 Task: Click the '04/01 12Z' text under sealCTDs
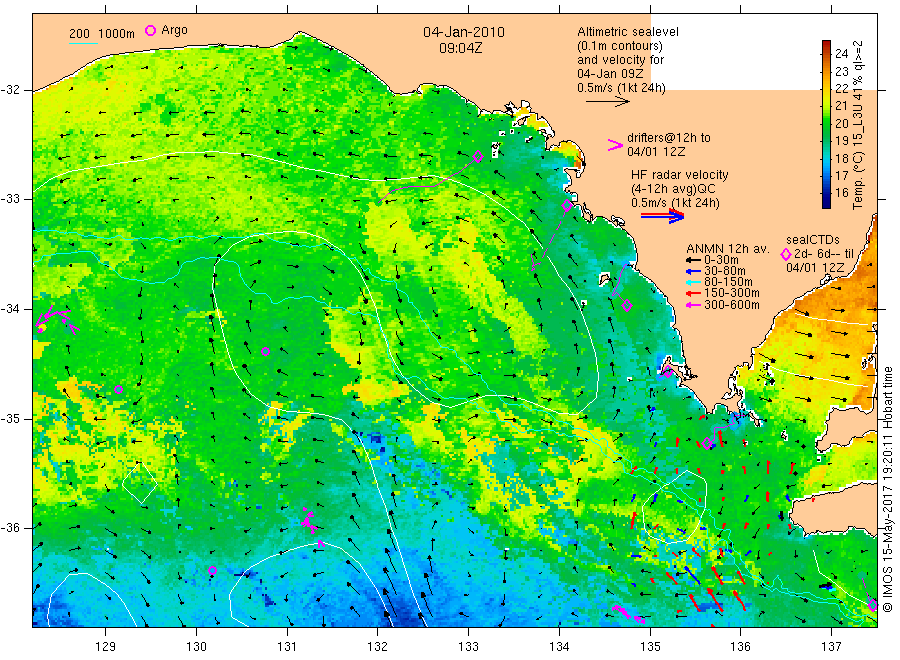815,267
